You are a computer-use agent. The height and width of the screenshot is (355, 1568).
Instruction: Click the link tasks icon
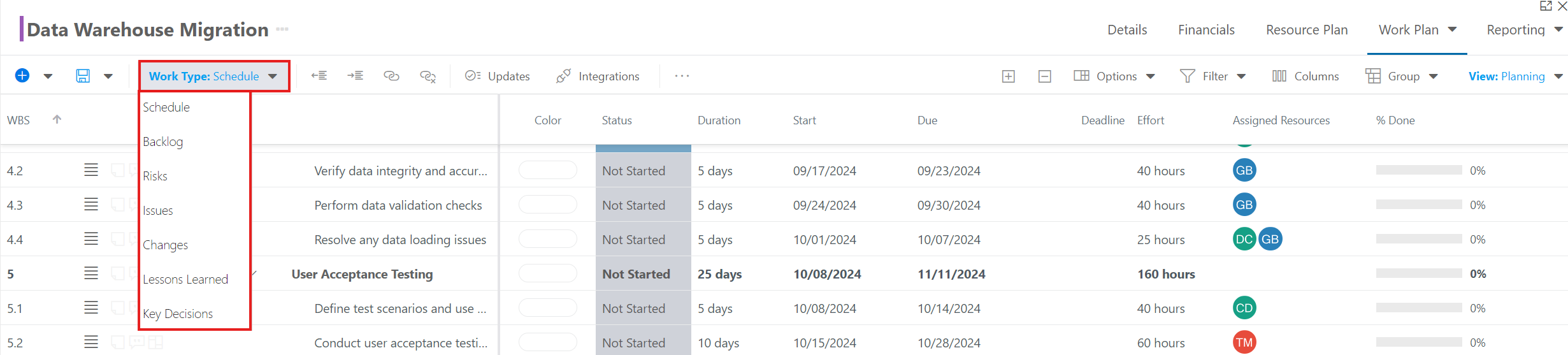(x=391, y=76)
